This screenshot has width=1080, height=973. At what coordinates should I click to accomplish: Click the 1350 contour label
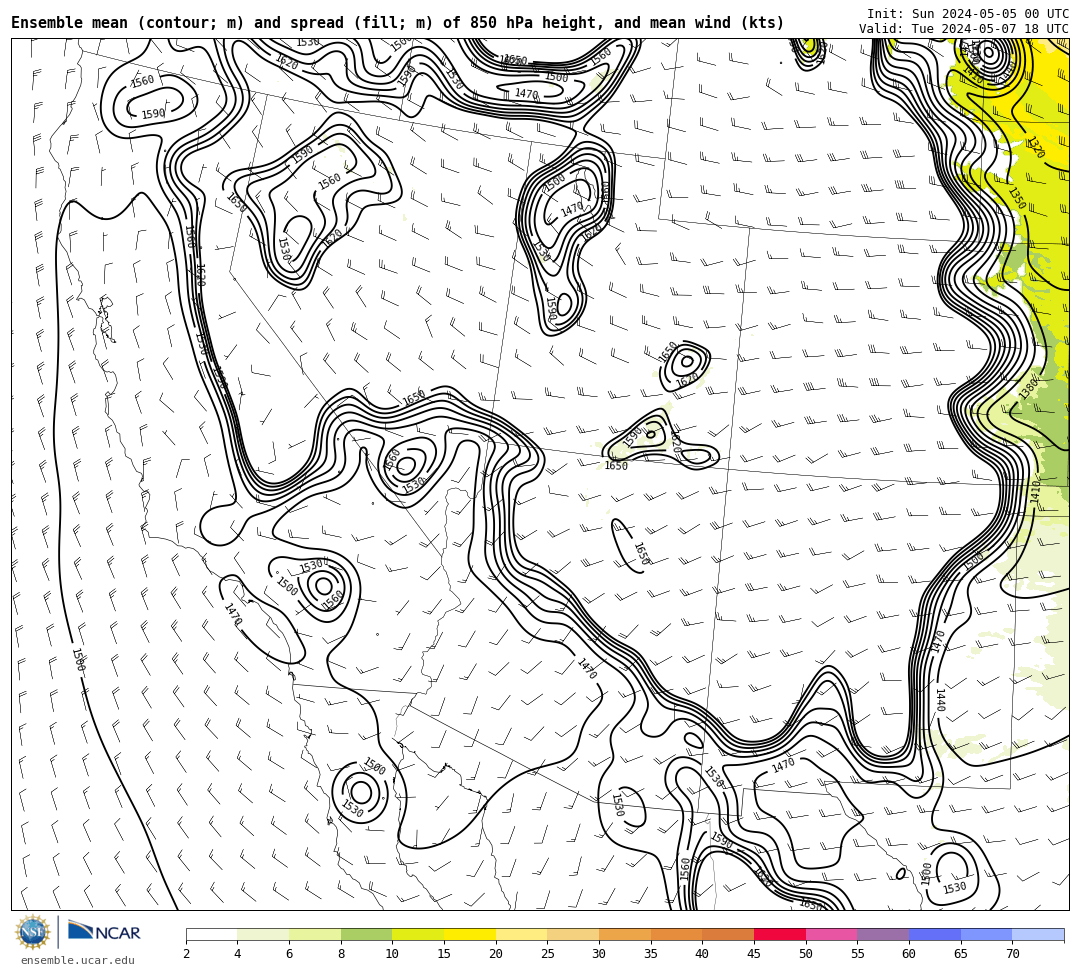click(x=1017, y=198)
